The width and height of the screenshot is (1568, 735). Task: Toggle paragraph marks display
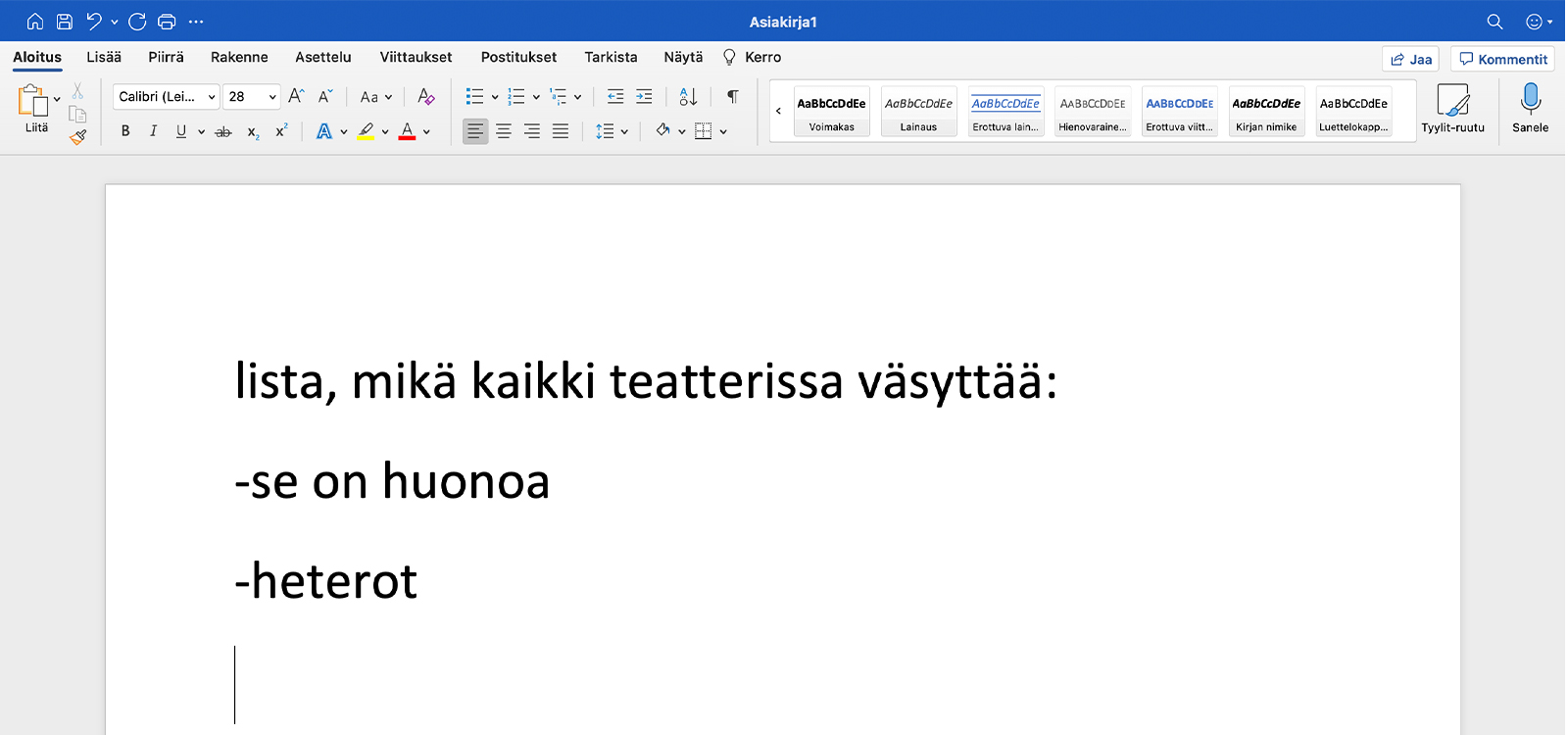tap(732, 96)
